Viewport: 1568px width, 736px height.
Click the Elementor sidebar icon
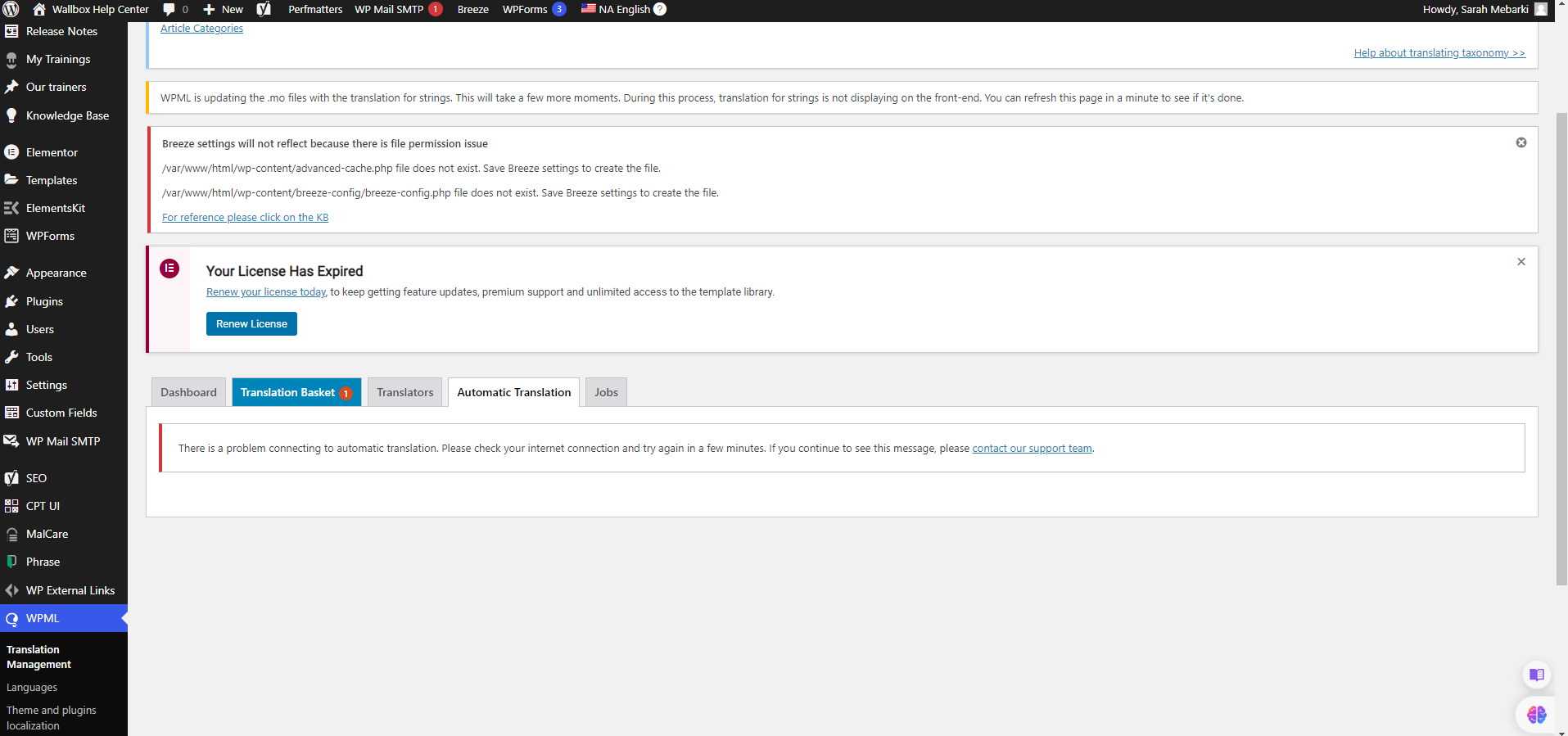[x=11, y=152]
